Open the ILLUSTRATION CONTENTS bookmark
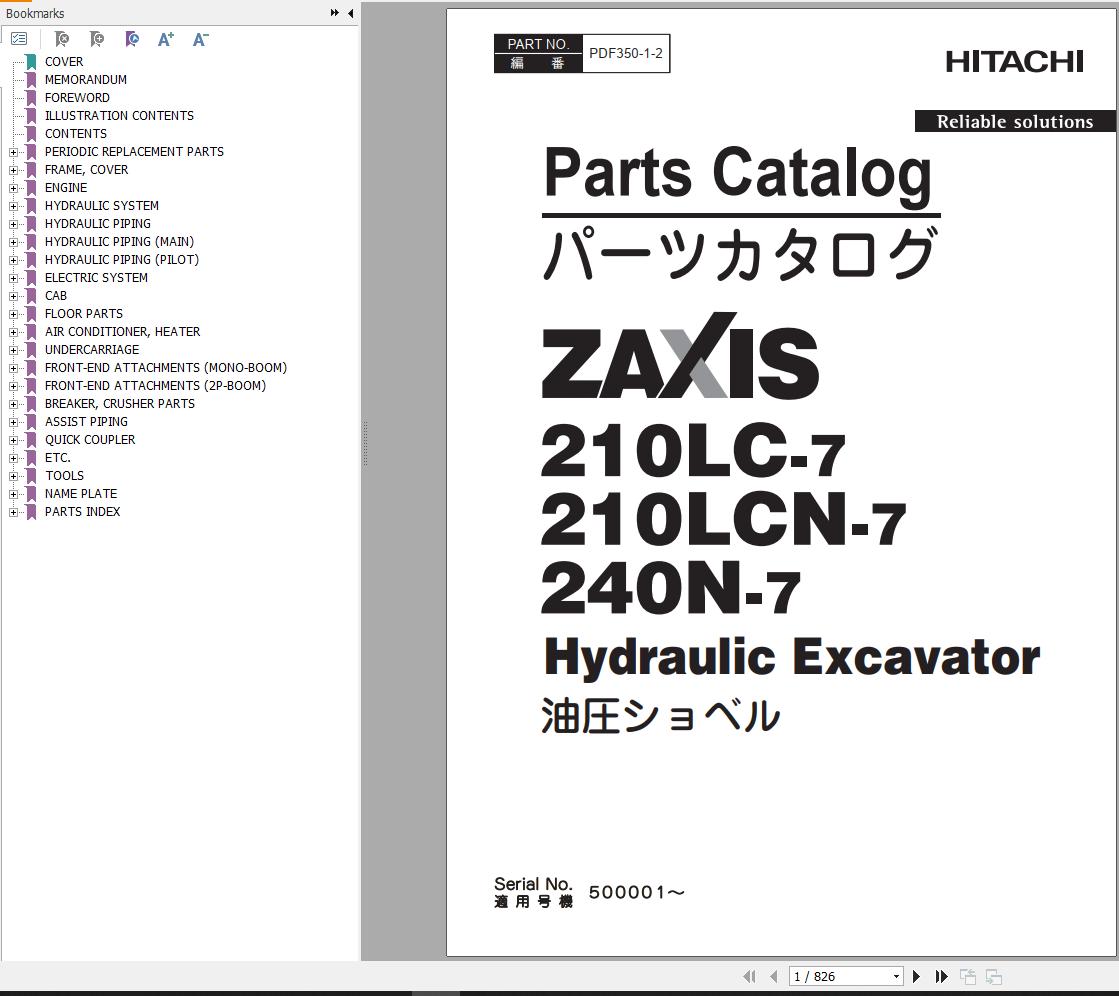1119x996 pixels. point(119,116)
